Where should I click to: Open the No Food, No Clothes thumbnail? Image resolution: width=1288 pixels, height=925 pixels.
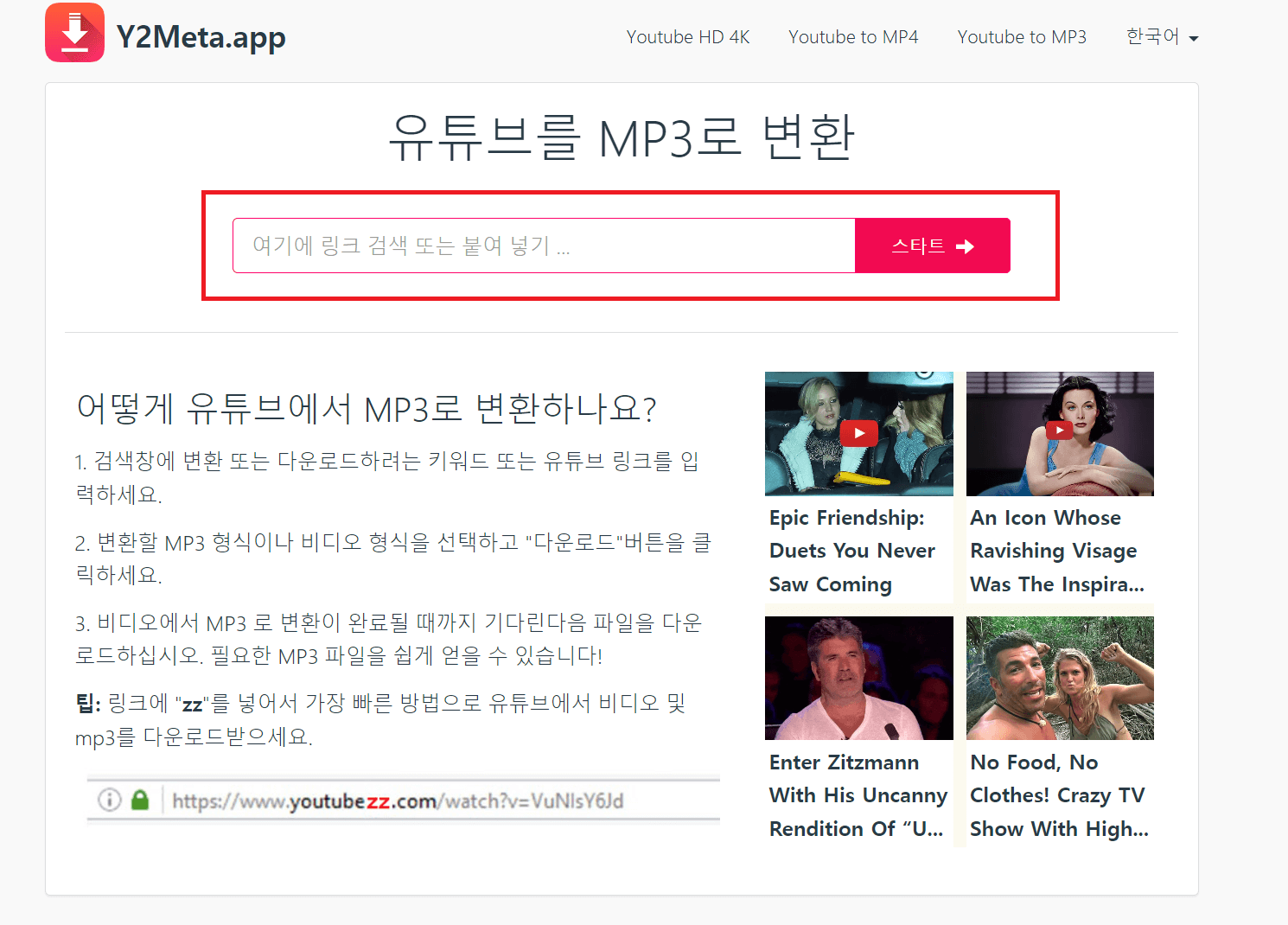click(x=1060, y=678)
